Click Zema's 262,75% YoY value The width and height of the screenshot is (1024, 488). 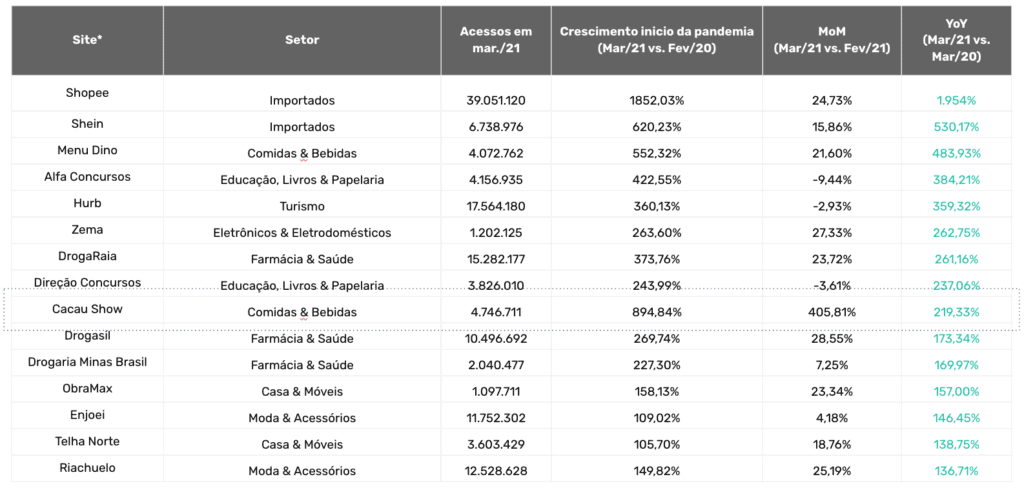coord(956,233)
